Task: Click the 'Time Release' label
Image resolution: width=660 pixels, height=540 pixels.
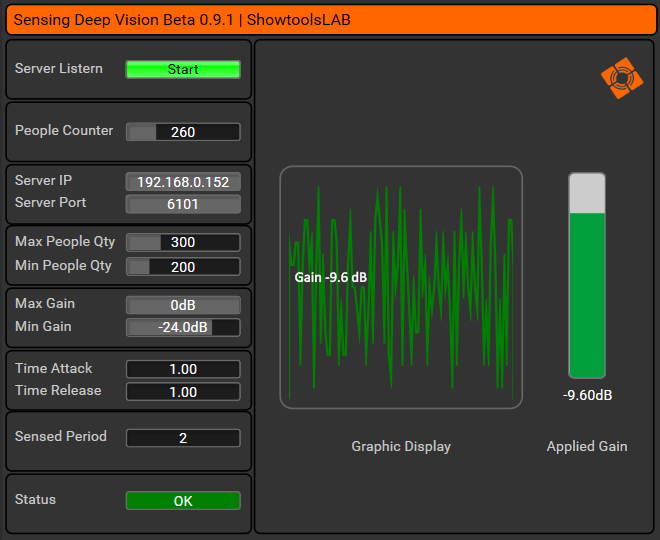Action: (58, 390)
